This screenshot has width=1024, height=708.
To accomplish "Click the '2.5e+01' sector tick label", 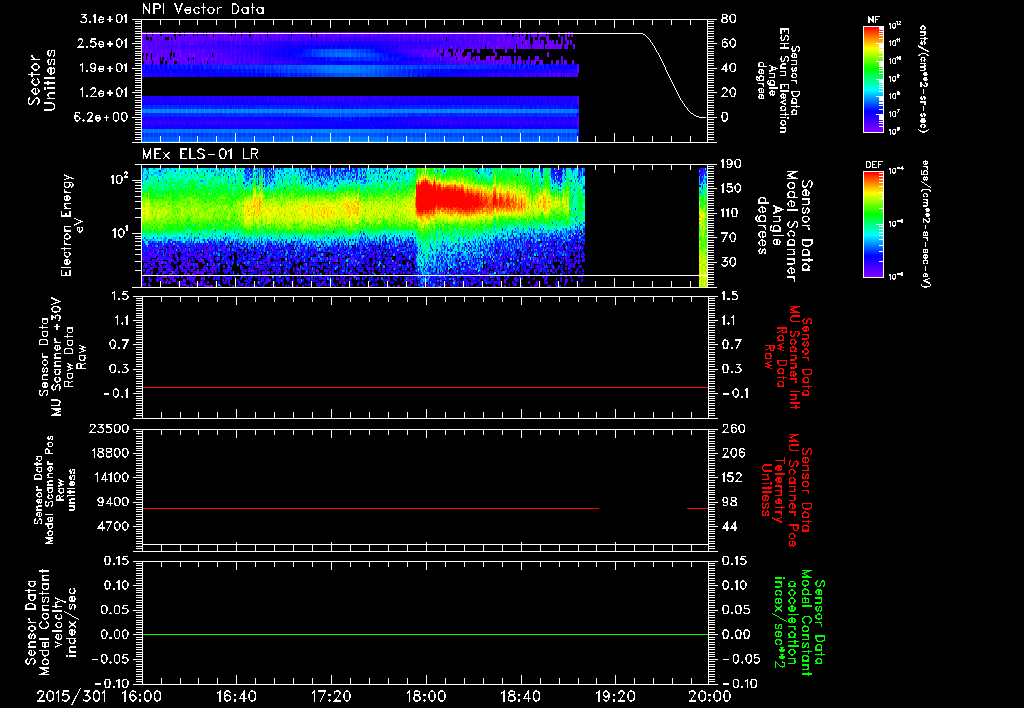I will [104, 43].
